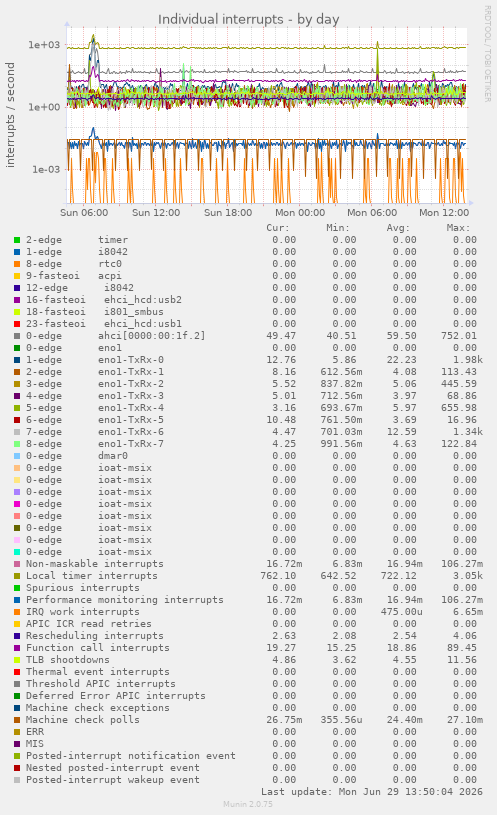Screen dimensions: 497x815
Task: Click the 'Performance monitoring interrupts' legend label
Action: click(x=125, y=600)
